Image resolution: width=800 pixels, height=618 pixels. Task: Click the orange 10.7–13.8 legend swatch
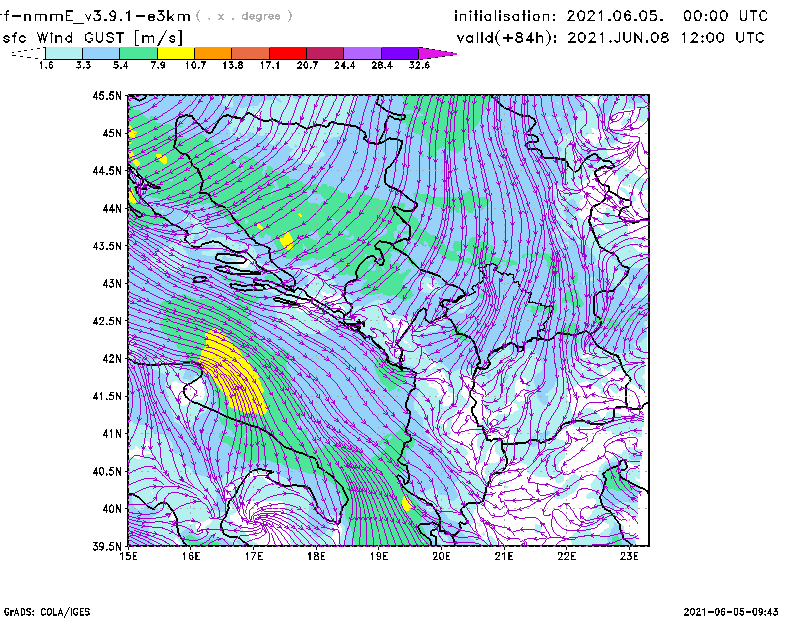(213, 53)
